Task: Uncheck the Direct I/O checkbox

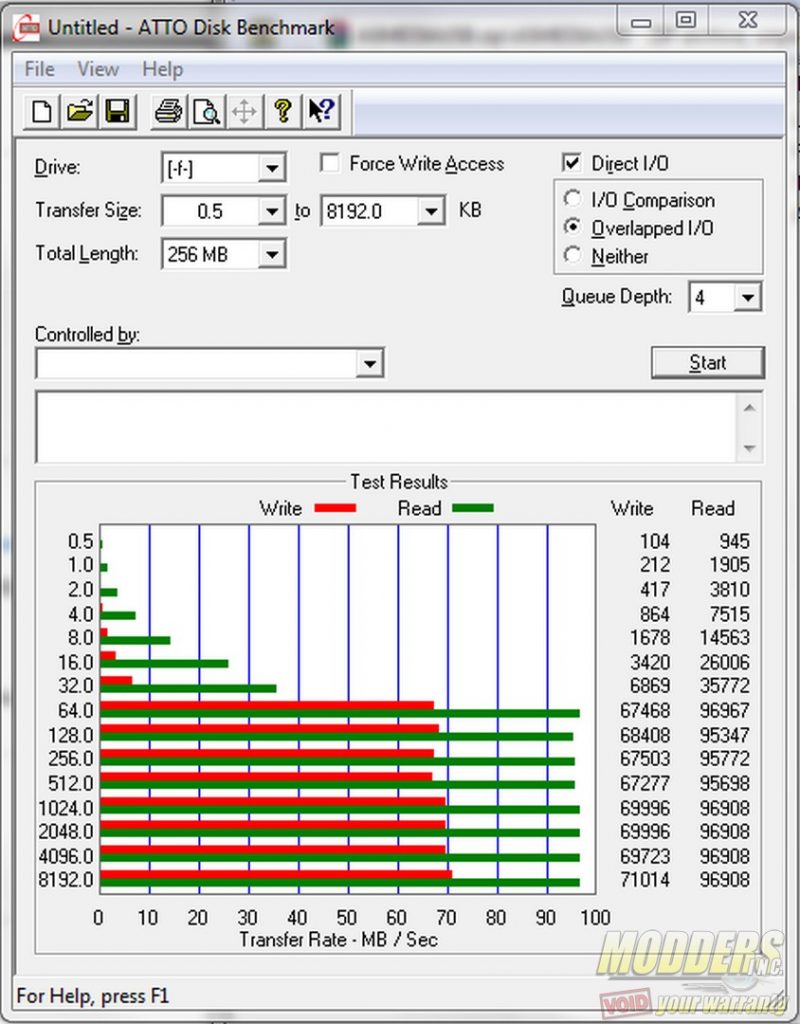Action: pos(572,163)
